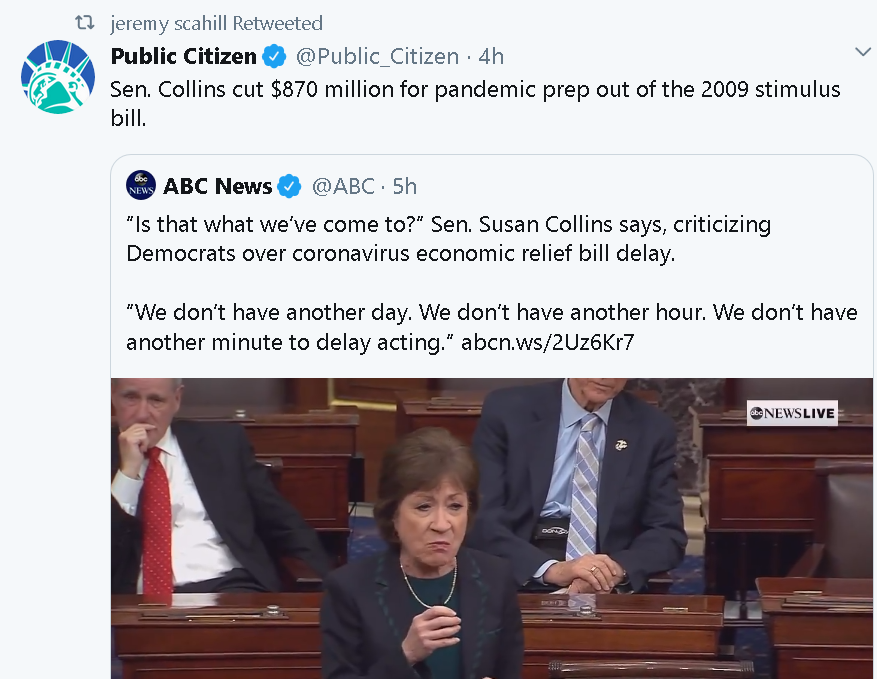Open the Public Citizen Statue of Liberty avatar

click(x=58, y=77)
